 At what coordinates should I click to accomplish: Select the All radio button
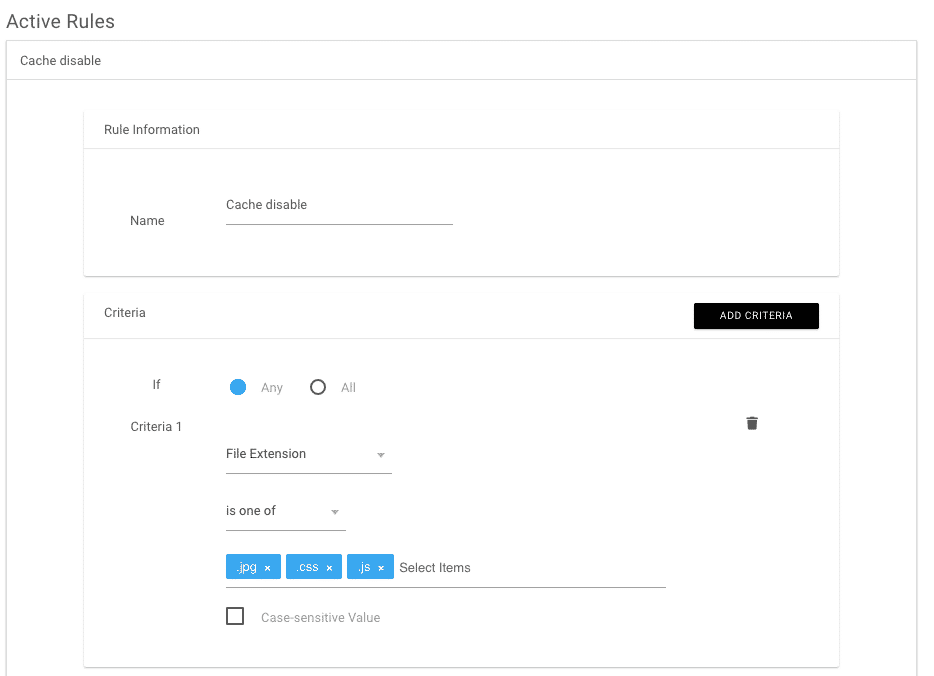tap(317, 387)
